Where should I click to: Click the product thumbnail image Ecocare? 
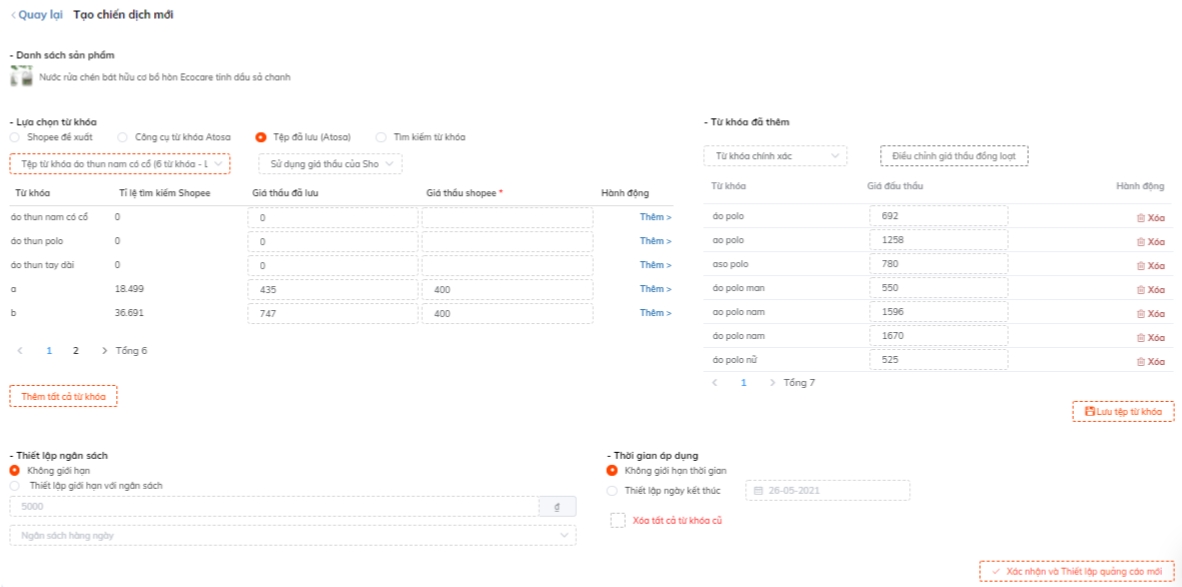21,76
